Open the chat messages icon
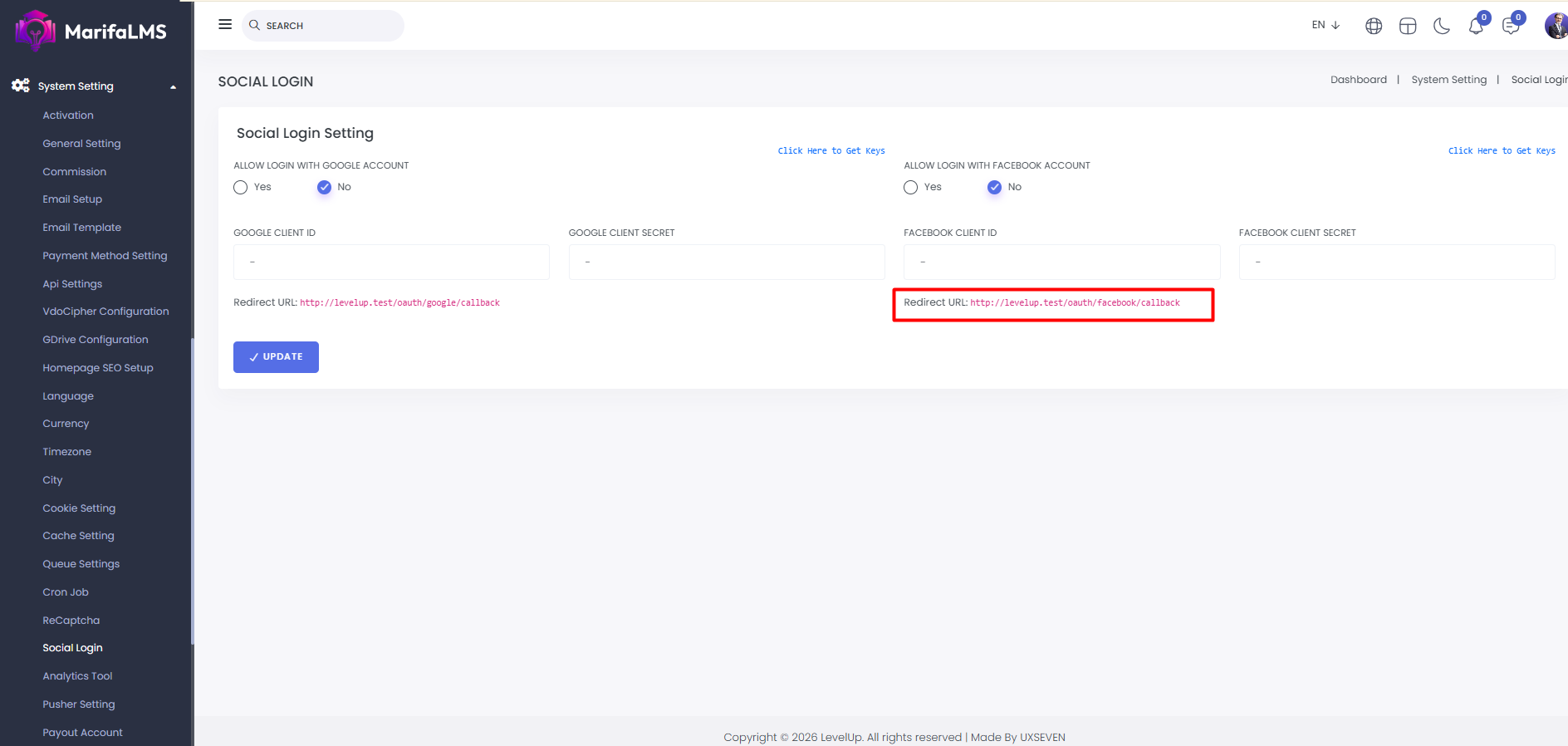1568x746 pixels. tap(1511, 27)
